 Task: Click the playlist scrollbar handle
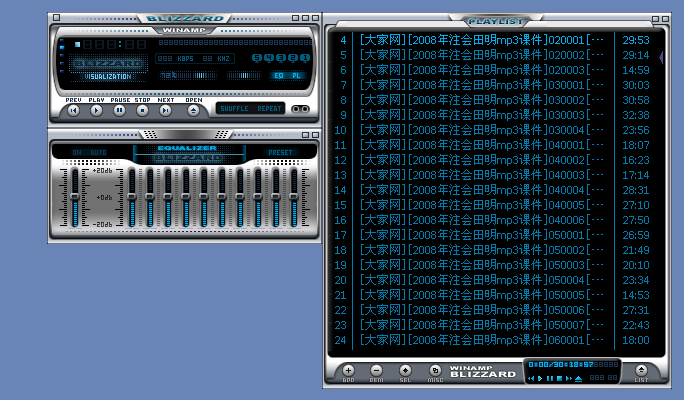(x=662, y=57)
